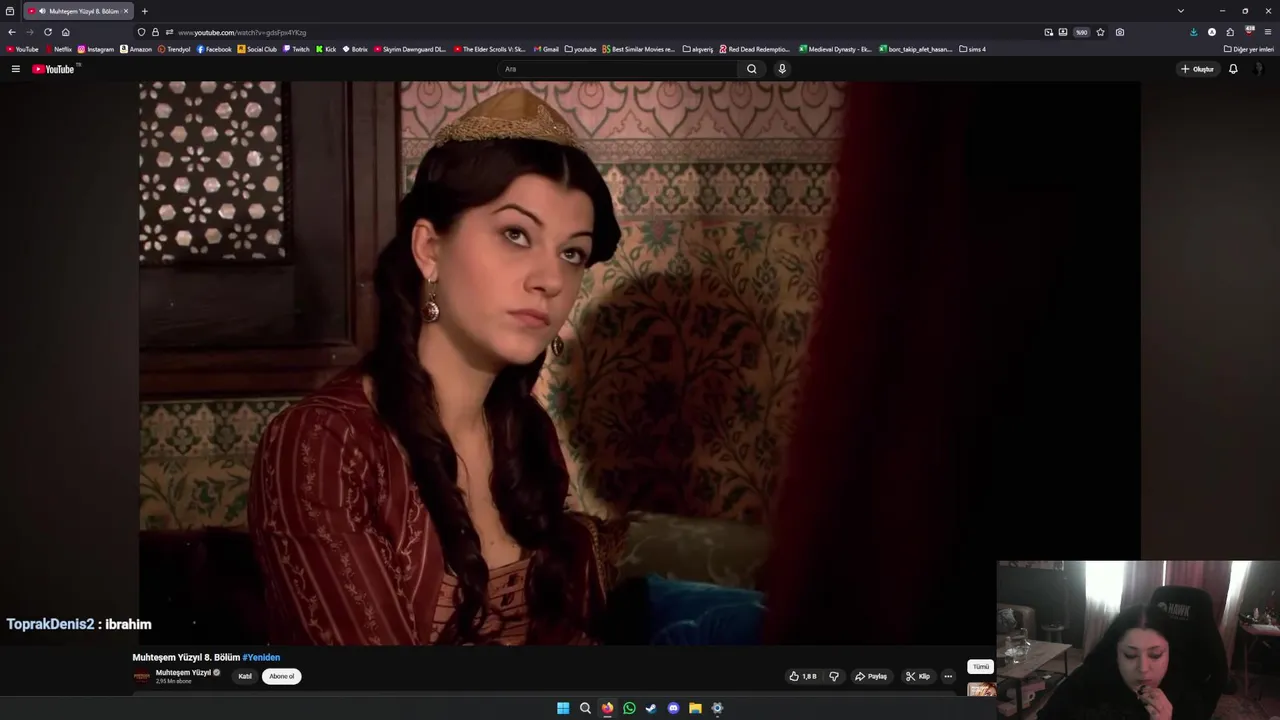
Task: Click the Katıl join button
Action: pos(245,676)
